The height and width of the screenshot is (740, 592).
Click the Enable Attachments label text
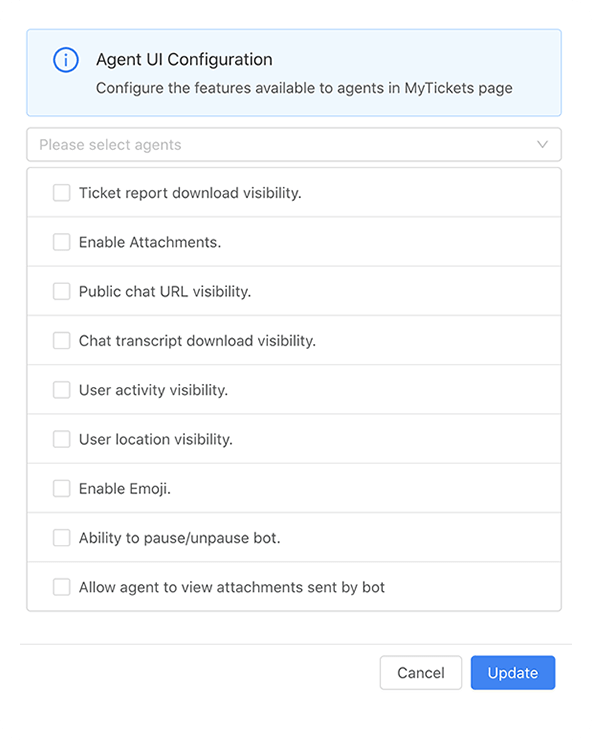point(150,242)
